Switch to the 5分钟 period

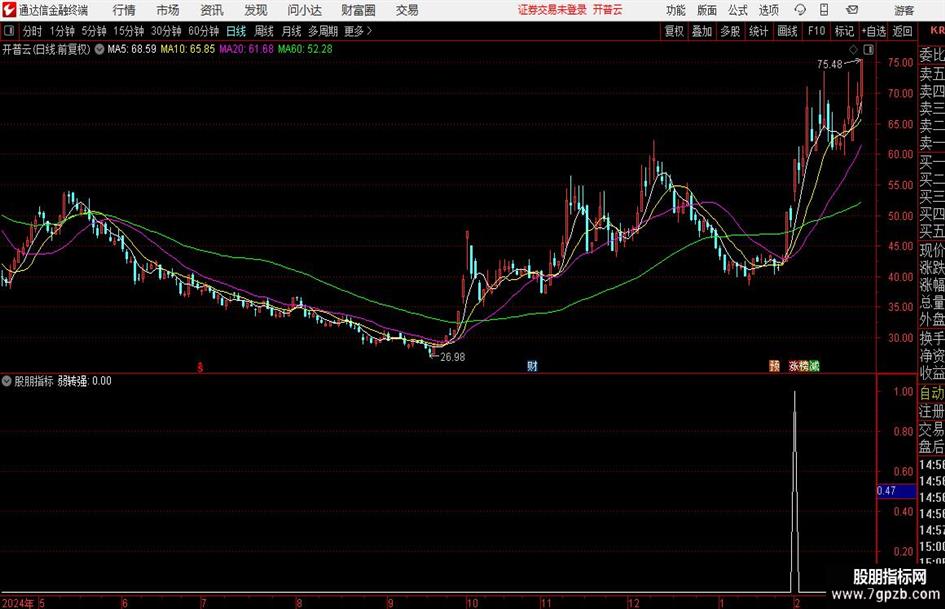pyautogui.click(x=93, y=31)
